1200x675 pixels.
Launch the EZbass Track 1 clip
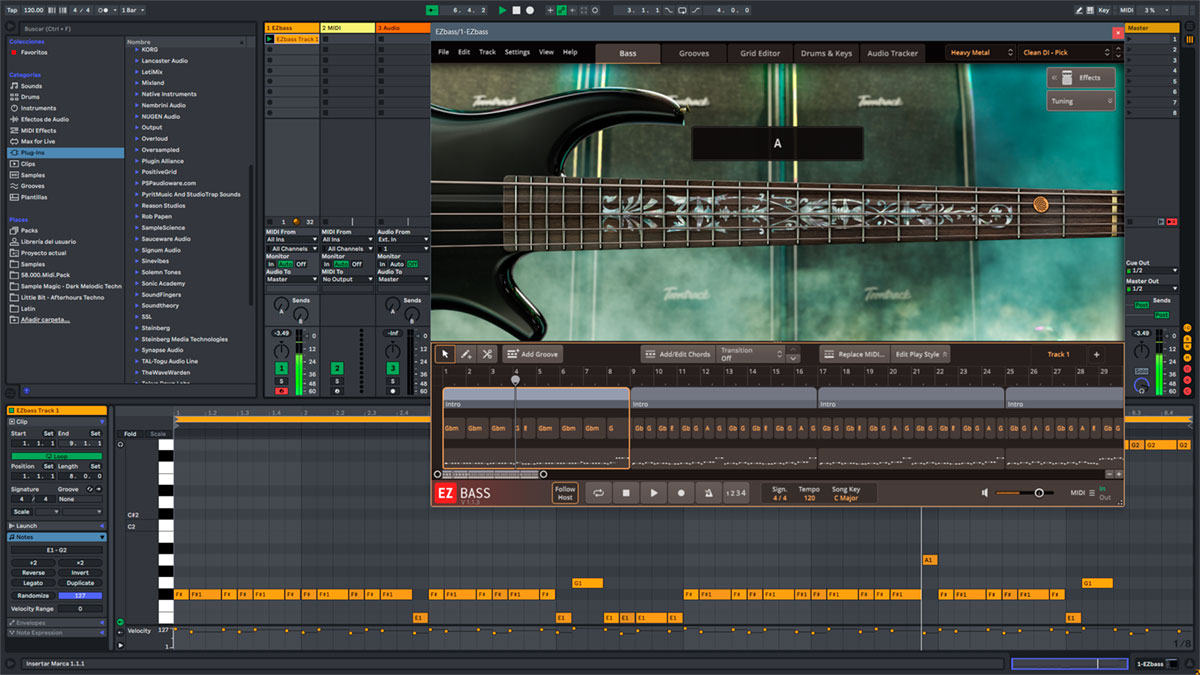coord(270,39)
